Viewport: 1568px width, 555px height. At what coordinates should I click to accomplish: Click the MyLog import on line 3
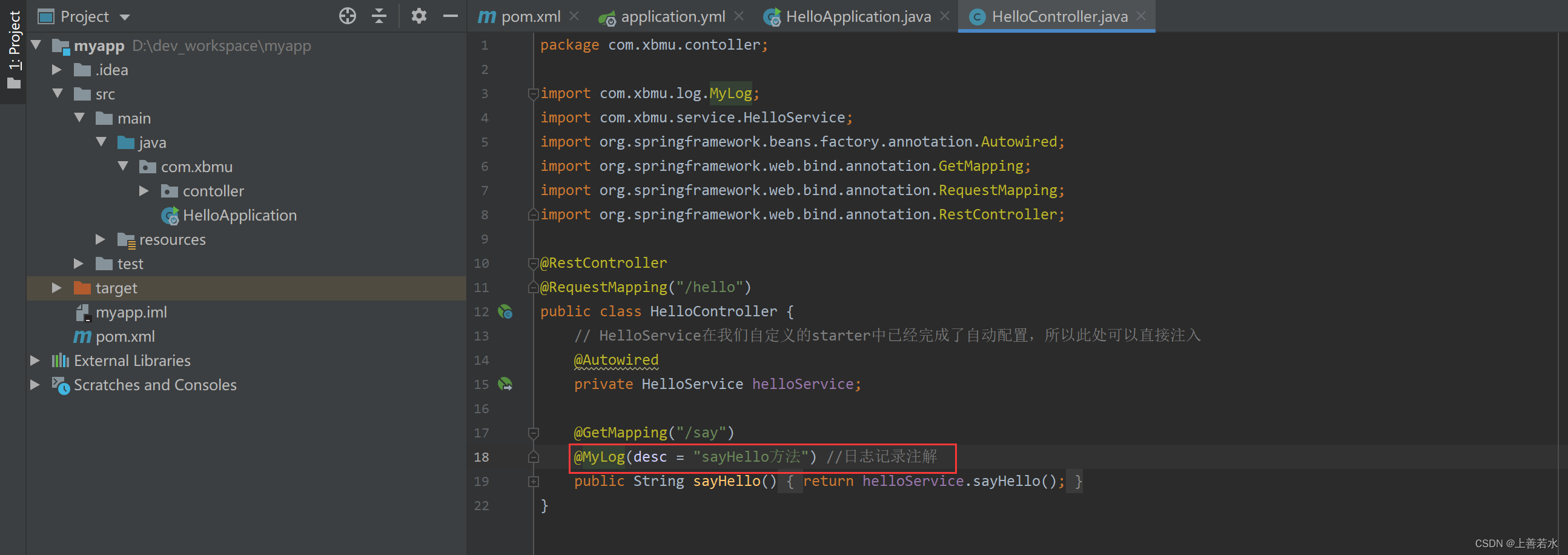coord(730,93)
